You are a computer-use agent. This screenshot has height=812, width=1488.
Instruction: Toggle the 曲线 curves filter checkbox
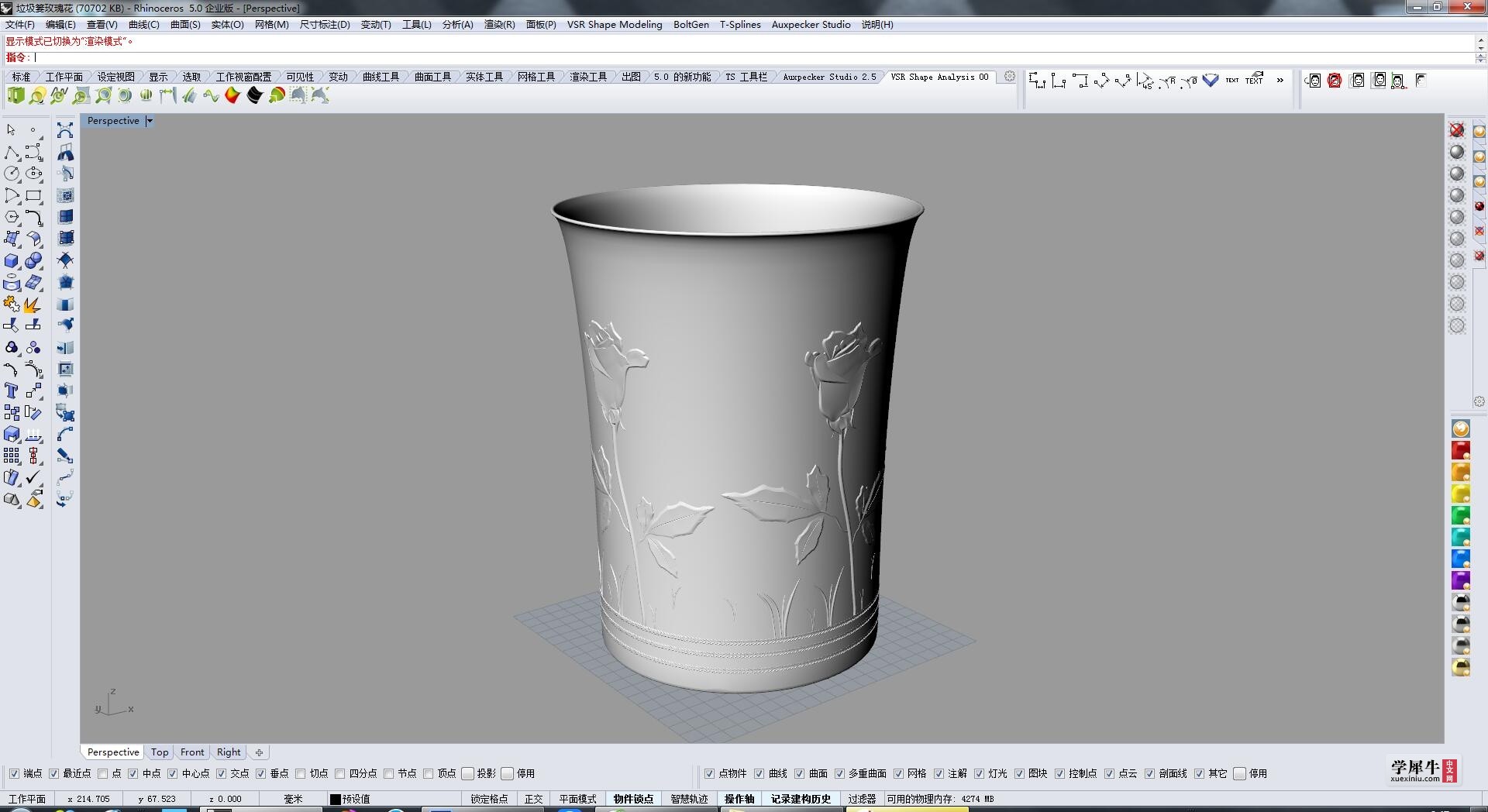click(x=759, y=773)
